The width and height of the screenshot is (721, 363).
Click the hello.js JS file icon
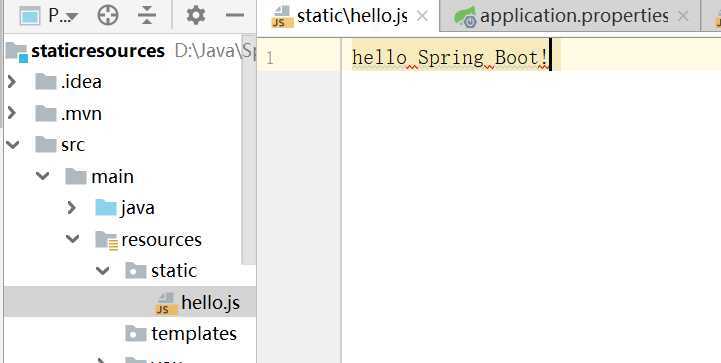point(166,303)
